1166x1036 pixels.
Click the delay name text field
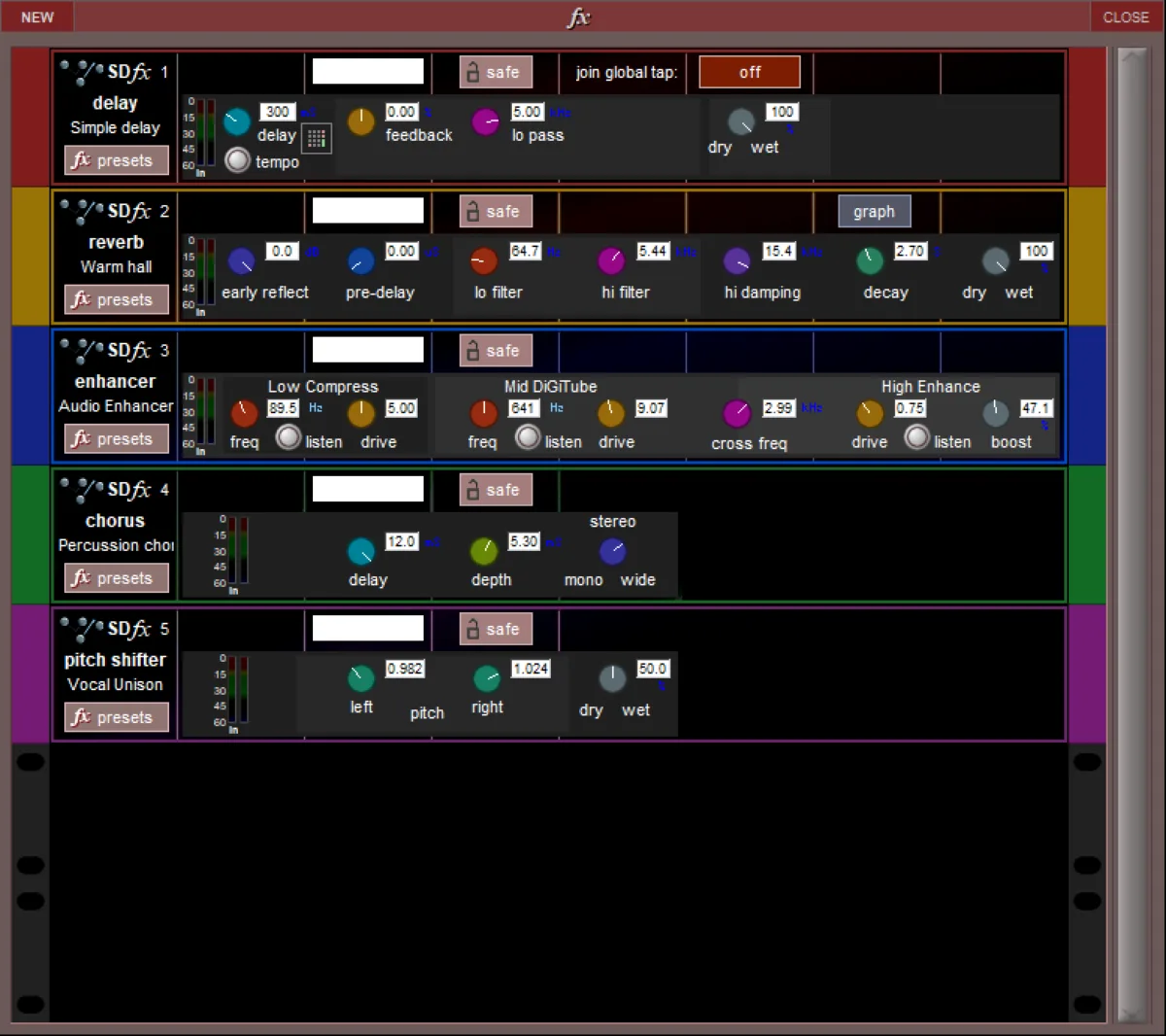coord(368,71)
